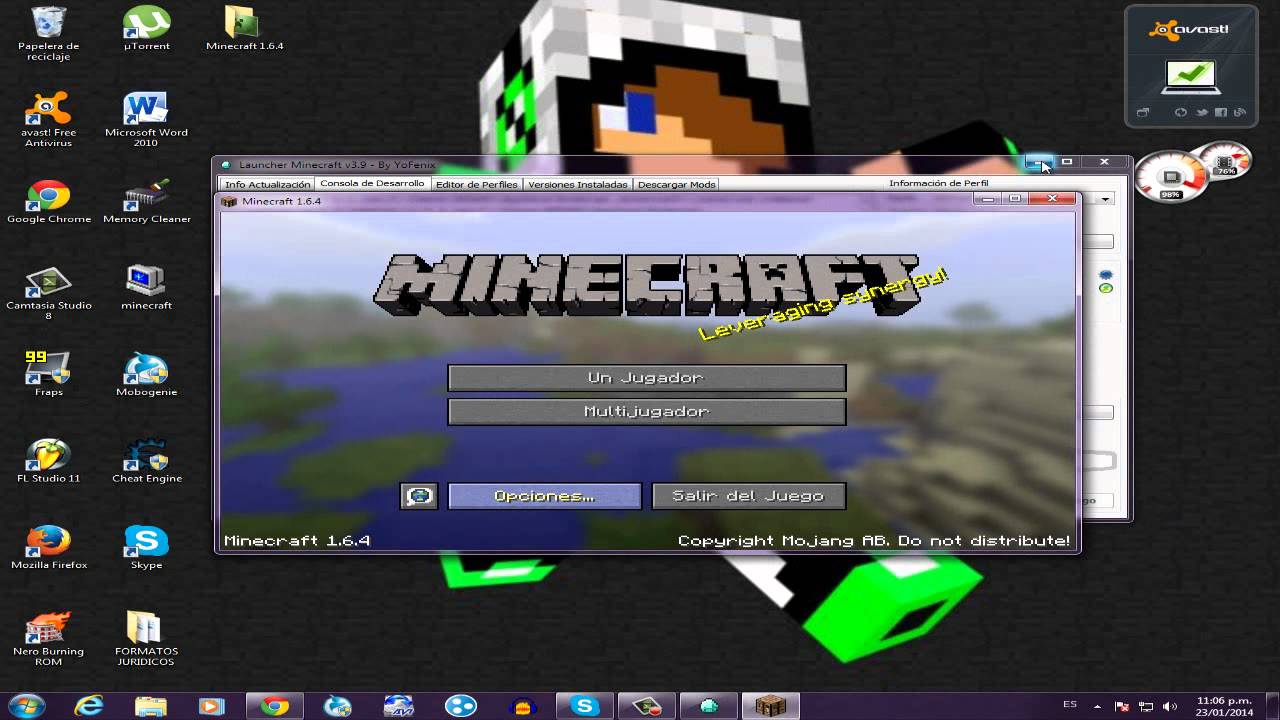Screen dimensions: 1280x720
Task: Open Skype desktop shortcut
Action: [146, 548]
